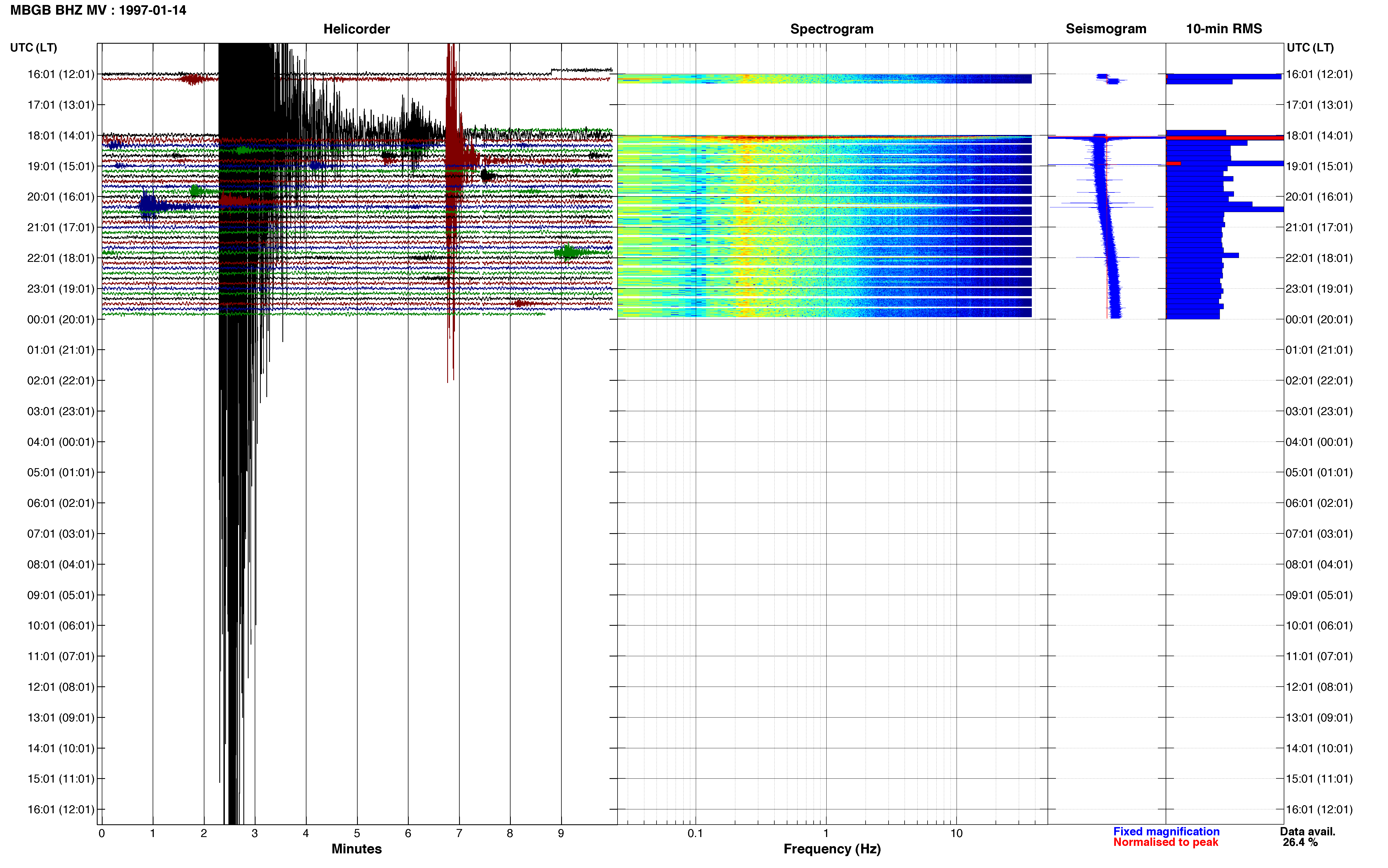Screen dimensions: 1388x868
Task: Click the helicorder minute tick '5'
Action: click(356, 833)
